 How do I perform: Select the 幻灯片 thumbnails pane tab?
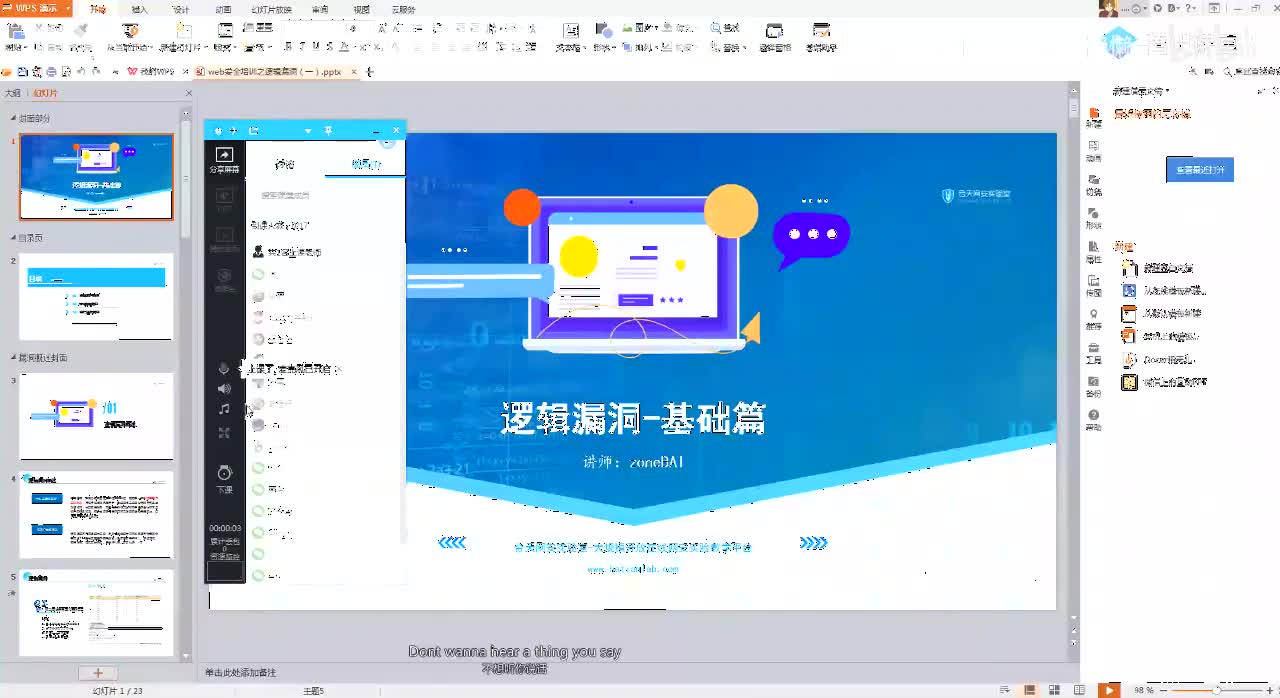45,93
